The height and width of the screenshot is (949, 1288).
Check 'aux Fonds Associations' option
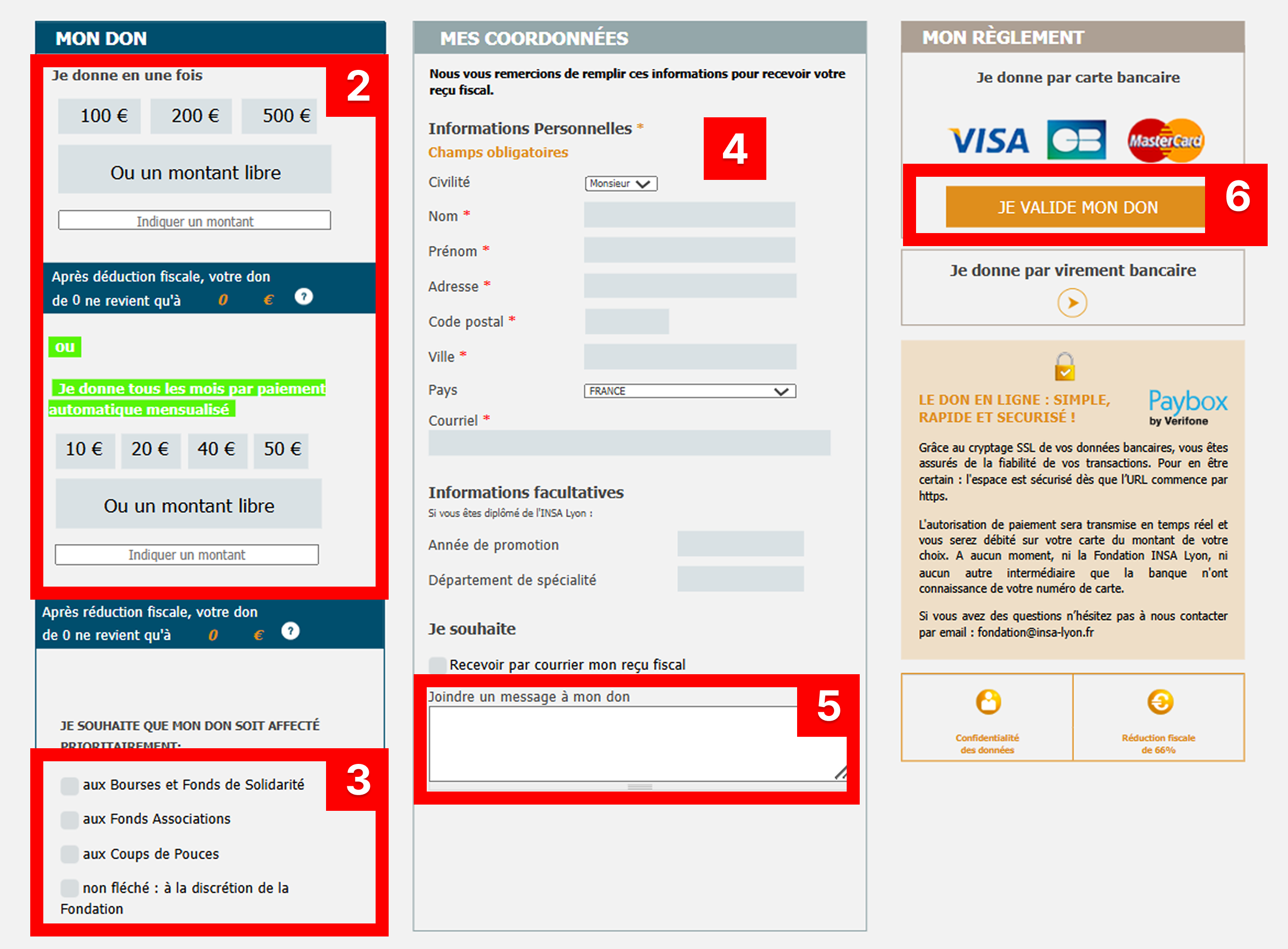pos(69,820)
